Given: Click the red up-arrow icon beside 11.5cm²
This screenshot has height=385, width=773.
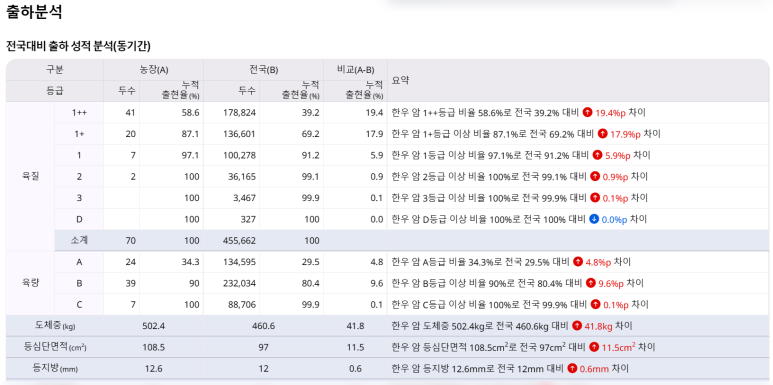Looking at the screenshot, I should point(594,347).
